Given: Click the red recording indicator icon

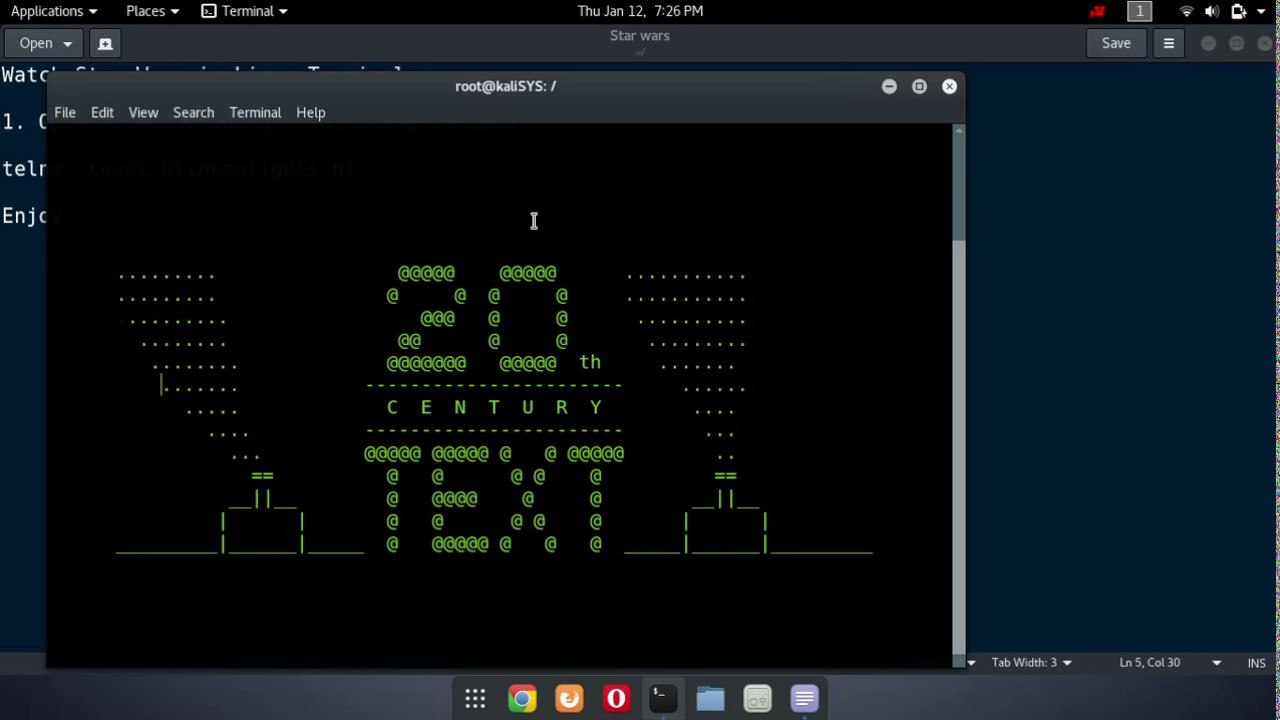Looking at the screenshot, I should pos(1098,11).
